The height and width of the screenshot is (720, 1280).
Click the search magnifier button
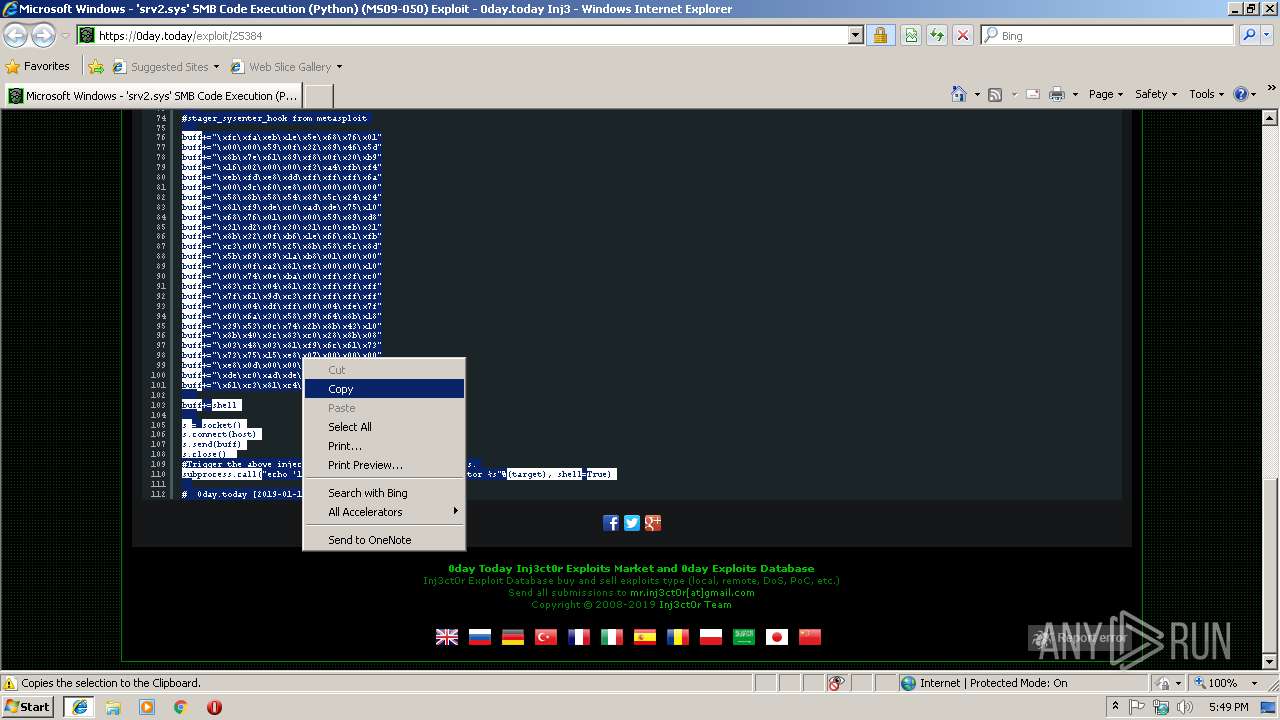coord(1248,35)
